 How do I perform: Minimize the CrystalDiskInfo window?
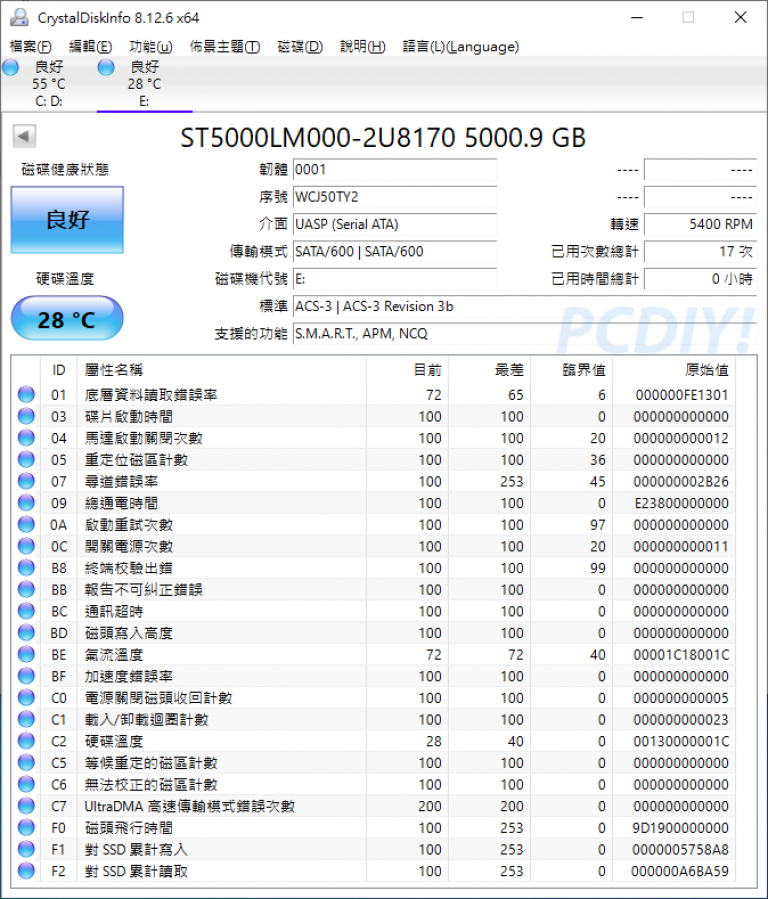[637, 18]
